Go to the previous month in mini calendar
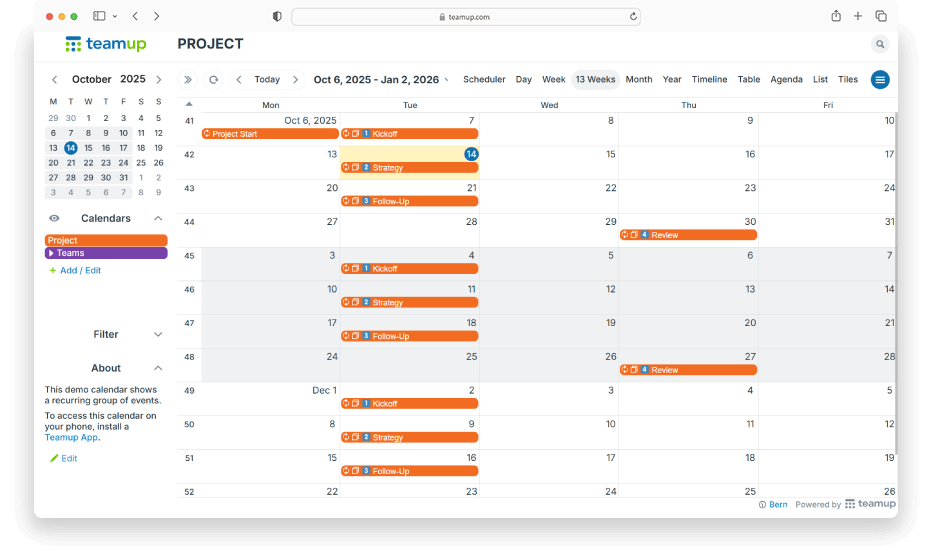 (x=55, y=80)
